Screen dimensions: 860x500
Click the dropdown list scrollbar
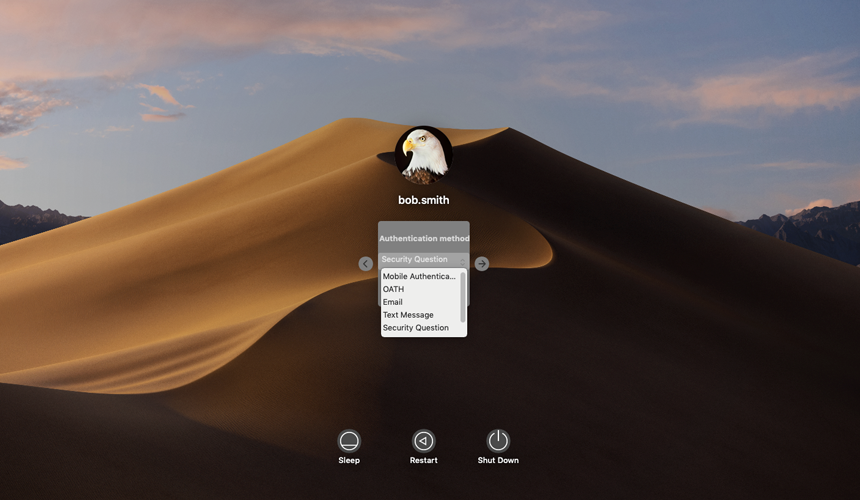click(x=463, y=297)
